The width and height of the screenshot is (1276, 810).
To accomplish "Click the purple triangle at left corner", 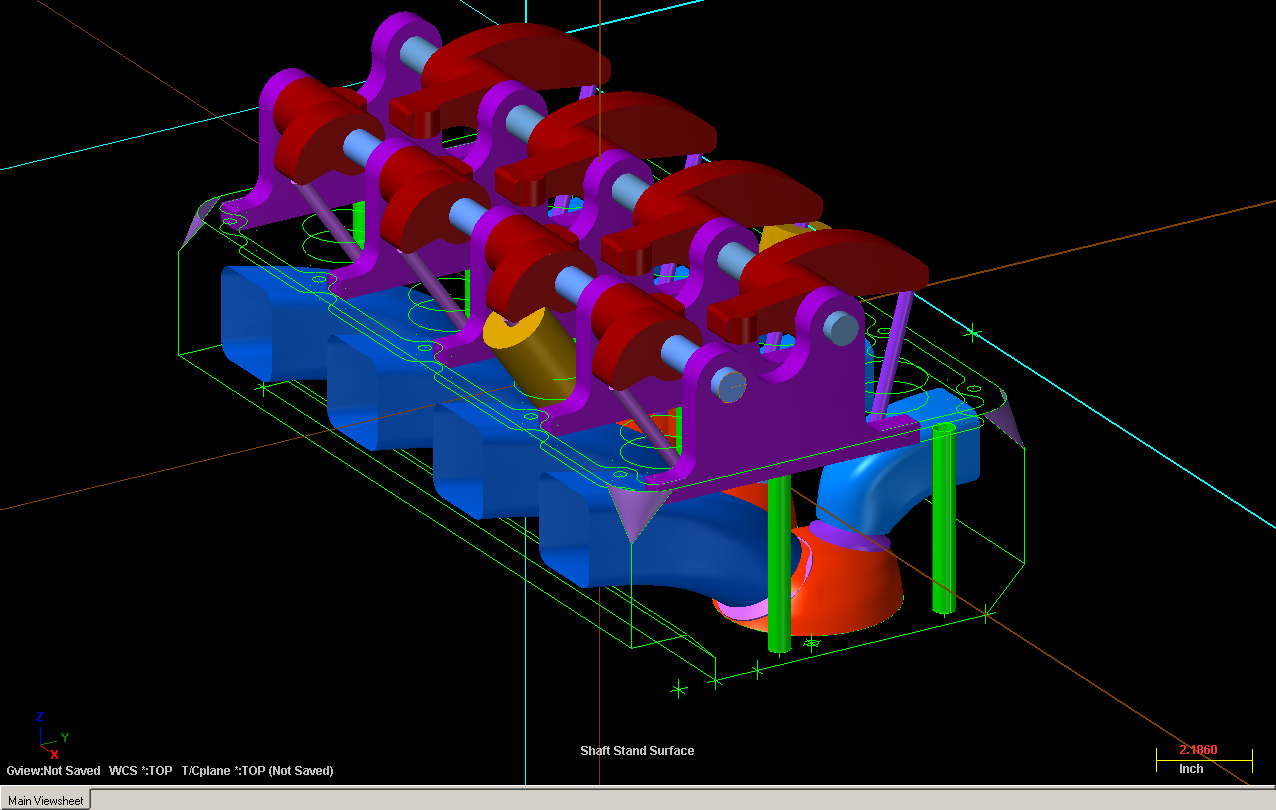I will click(x=198, y=224).
